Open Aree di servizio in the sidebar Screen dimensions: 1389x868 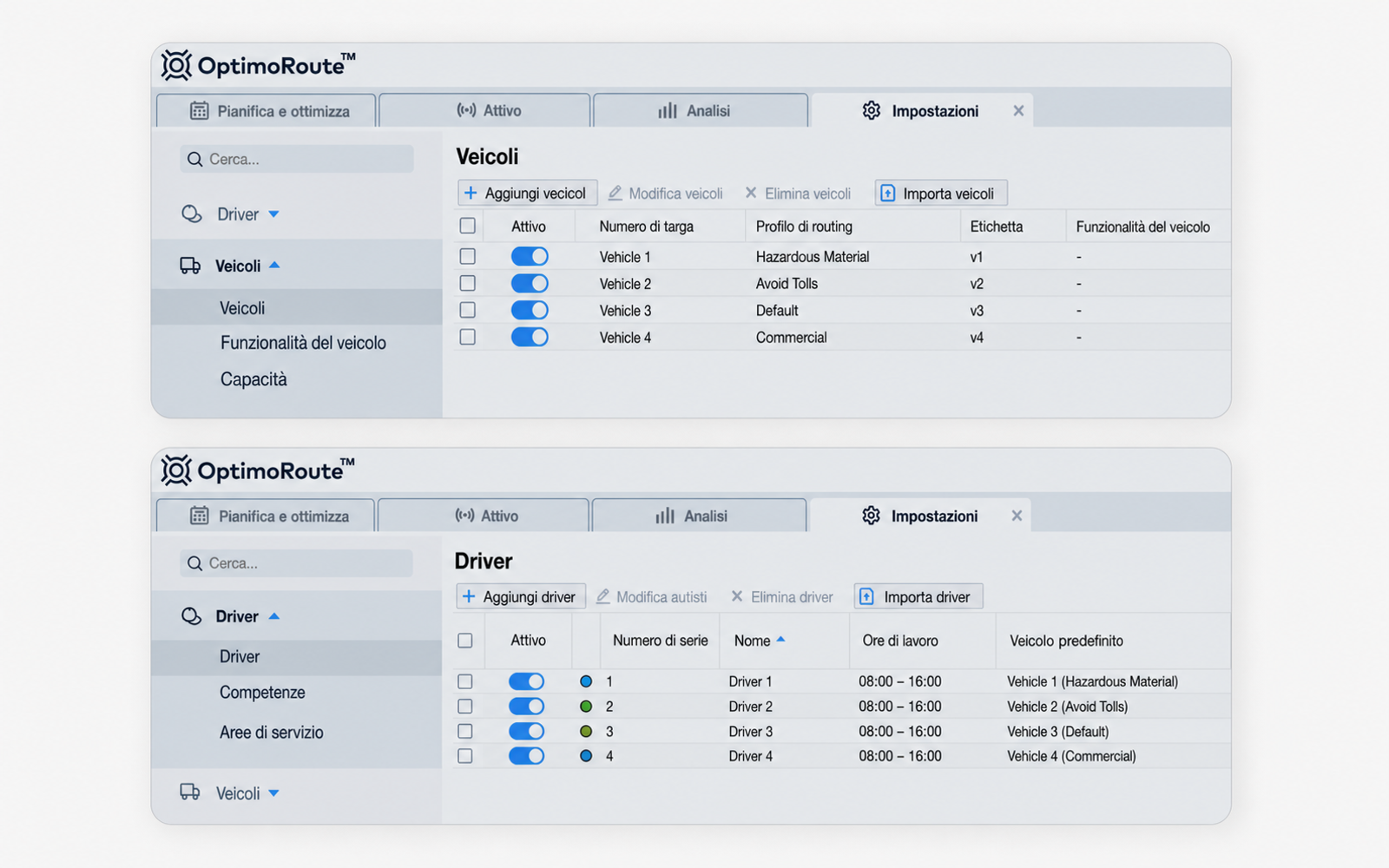(x=271, y=733)
